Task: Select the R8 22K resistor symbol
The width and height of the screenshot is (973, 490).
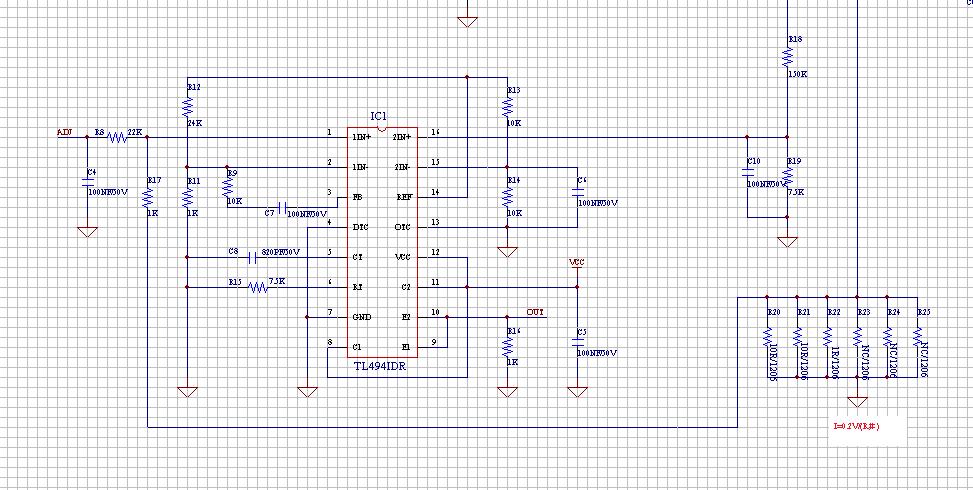Action: click(x=117, y=138)
